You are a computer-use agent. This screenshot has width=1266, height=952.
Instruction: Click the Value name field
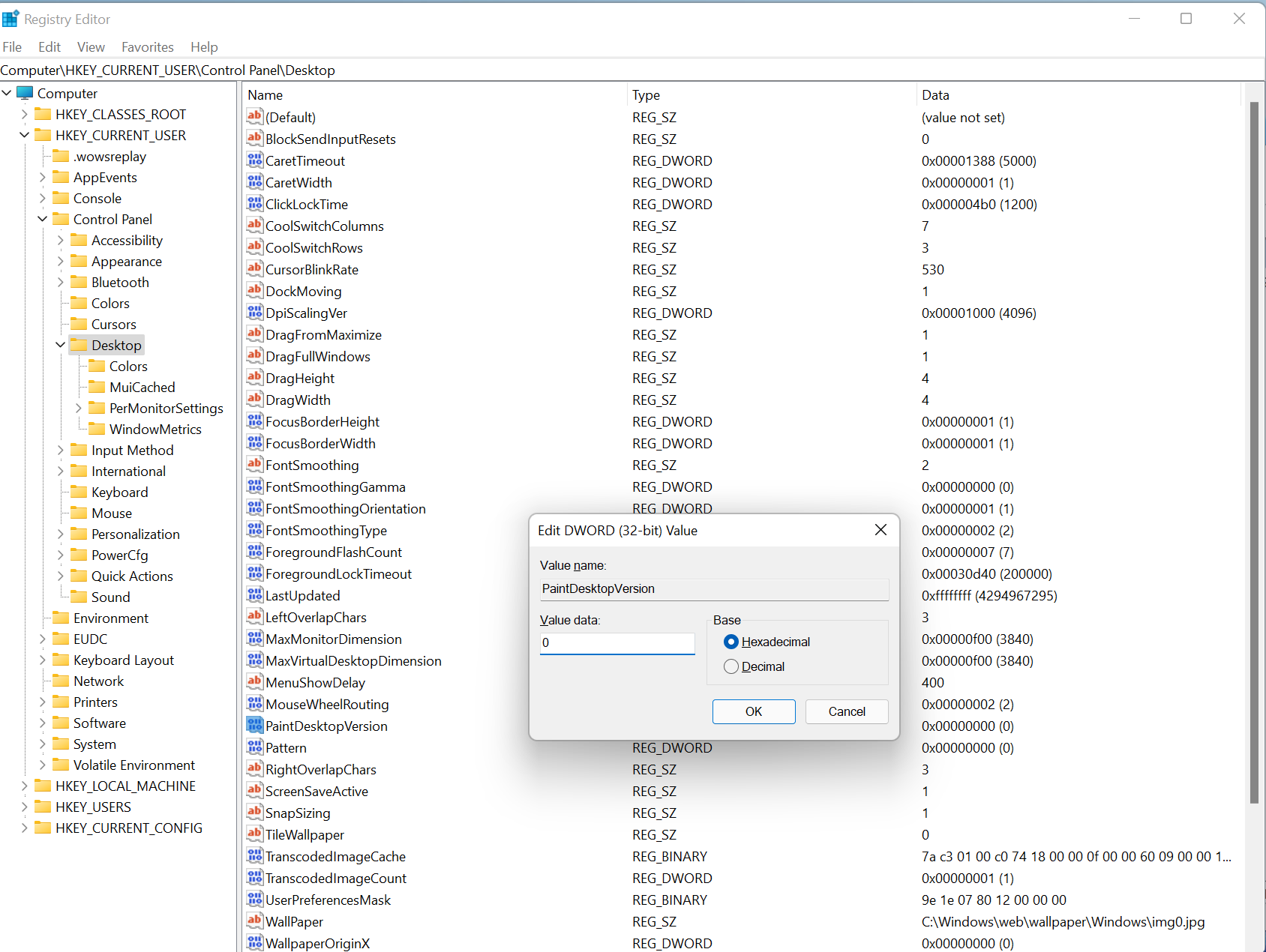click(x=714, y=588)
